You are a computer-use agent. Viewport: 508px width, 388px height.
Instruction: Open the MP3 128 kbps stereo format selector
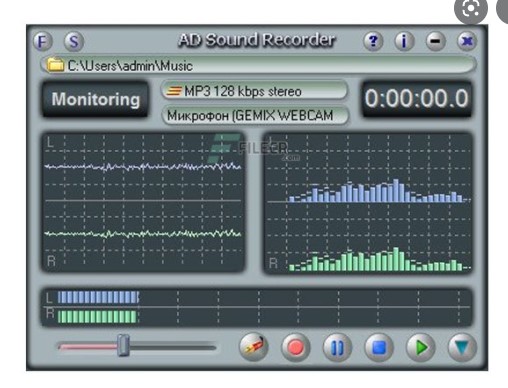pos(255,91)
